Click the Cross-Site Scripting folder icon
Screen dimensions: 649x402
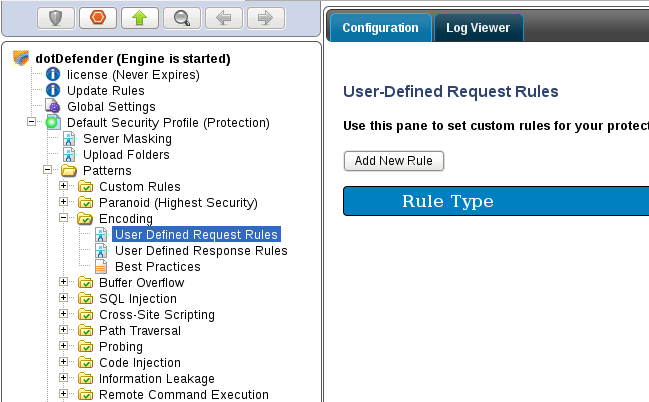85,315
